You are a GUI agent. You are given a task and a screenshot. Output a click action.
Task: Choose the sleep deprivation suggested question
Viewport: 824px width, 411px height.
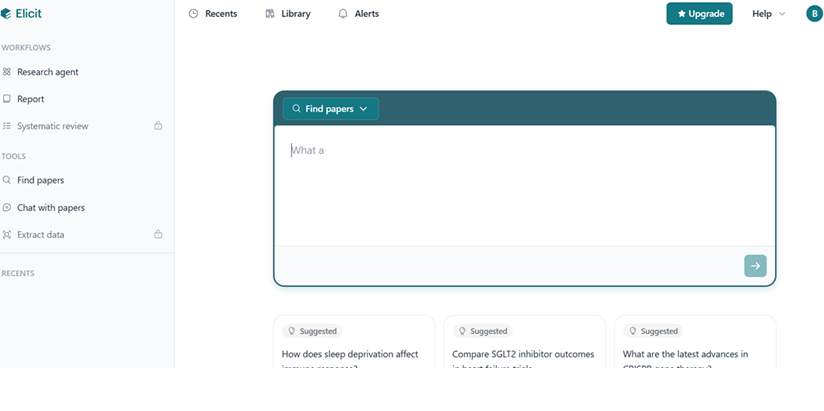tap(354, 342)
